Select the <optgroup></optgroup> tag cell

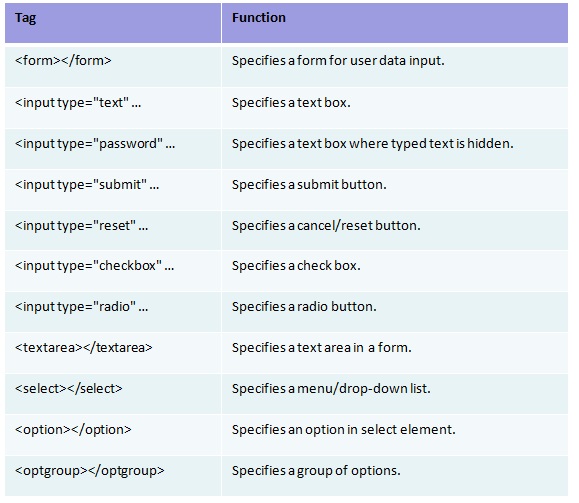pos(113,476)
